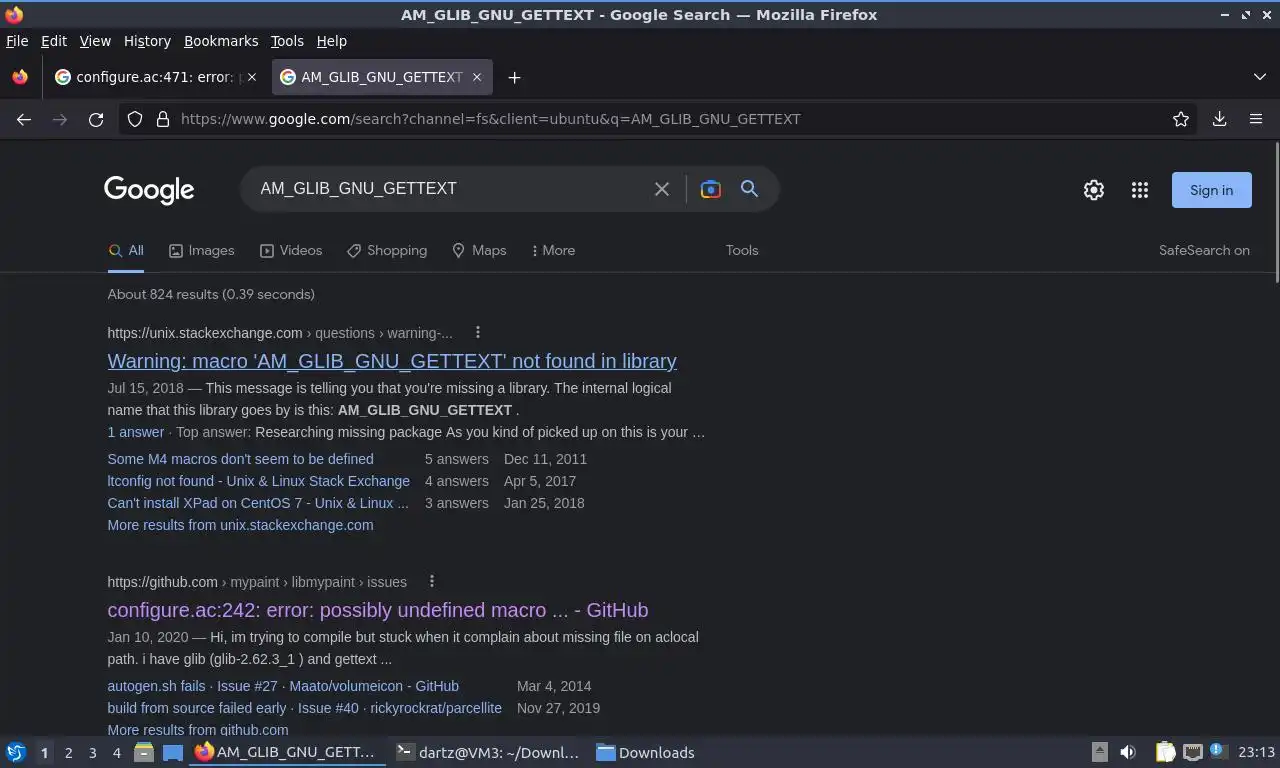Open Google quick settings gear

pos(1094,190)
